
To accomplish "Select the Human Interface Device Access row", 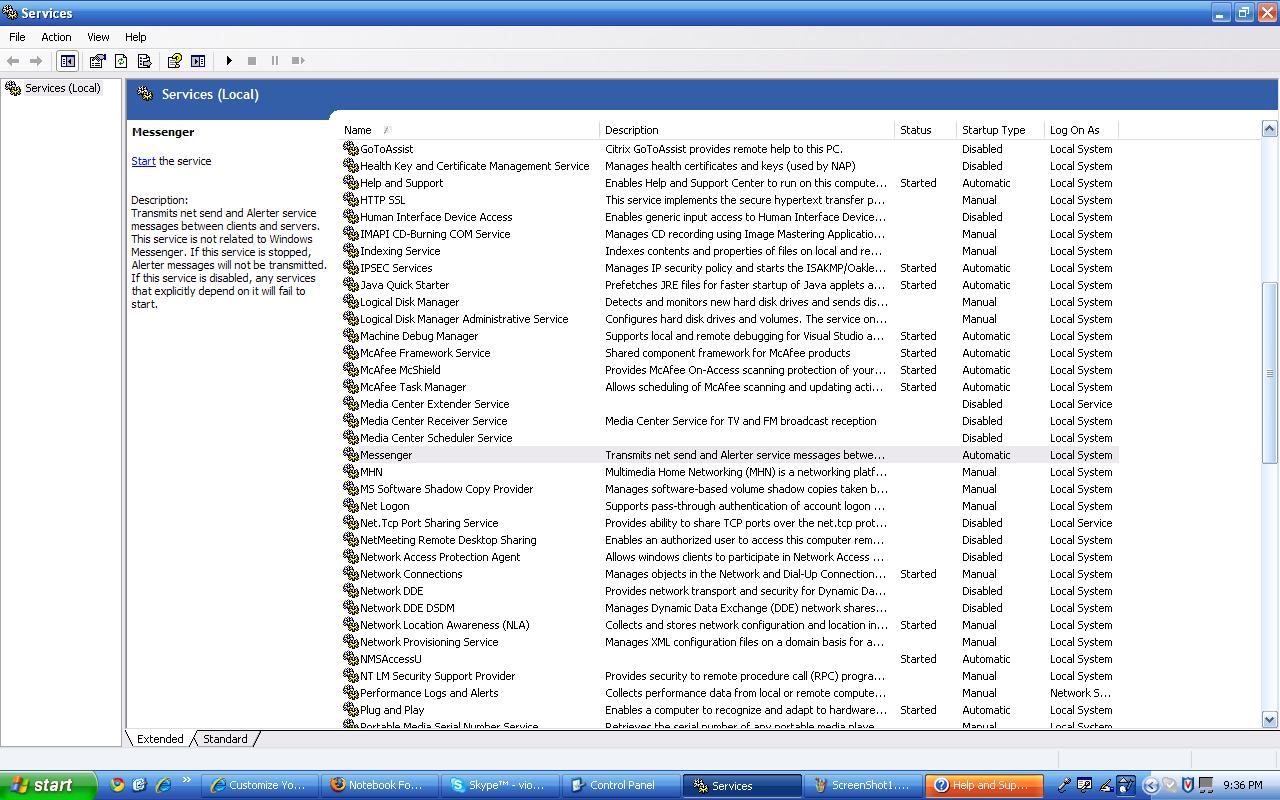I will tap(729, 216).
